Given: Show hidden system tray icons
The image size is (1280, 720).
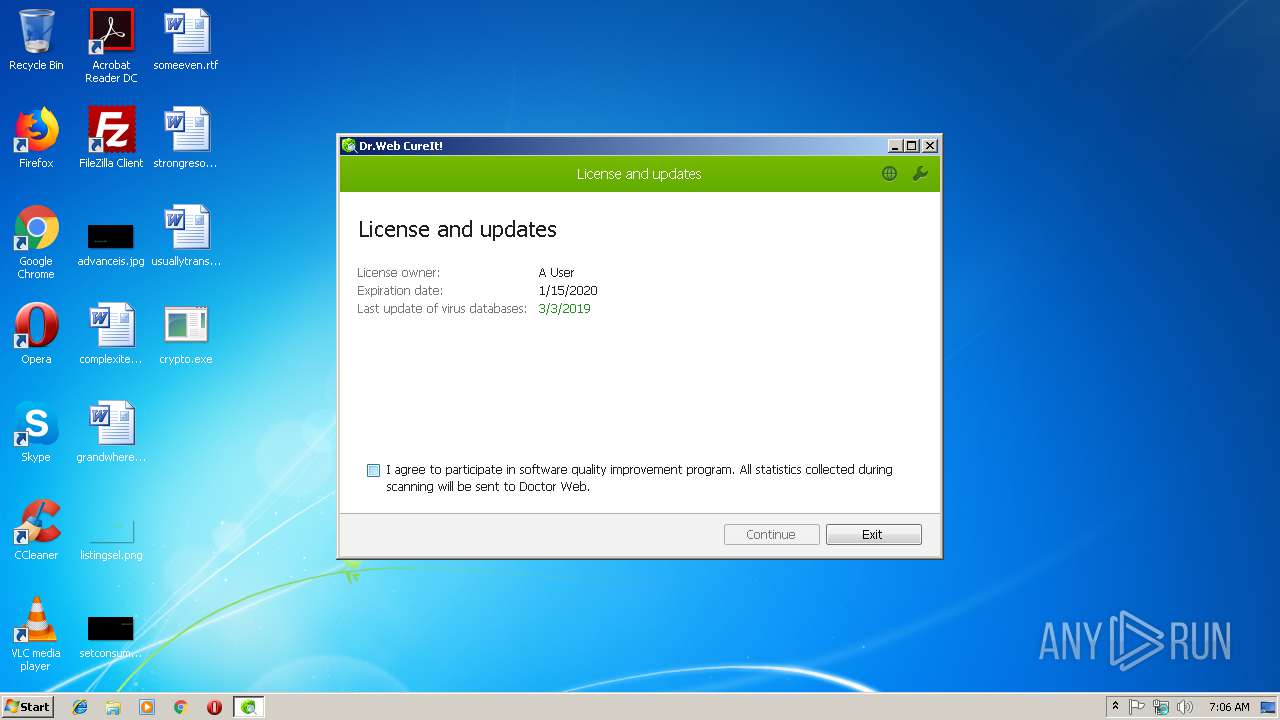Looking at the screenshot, I should click(x=1115, y=707).
